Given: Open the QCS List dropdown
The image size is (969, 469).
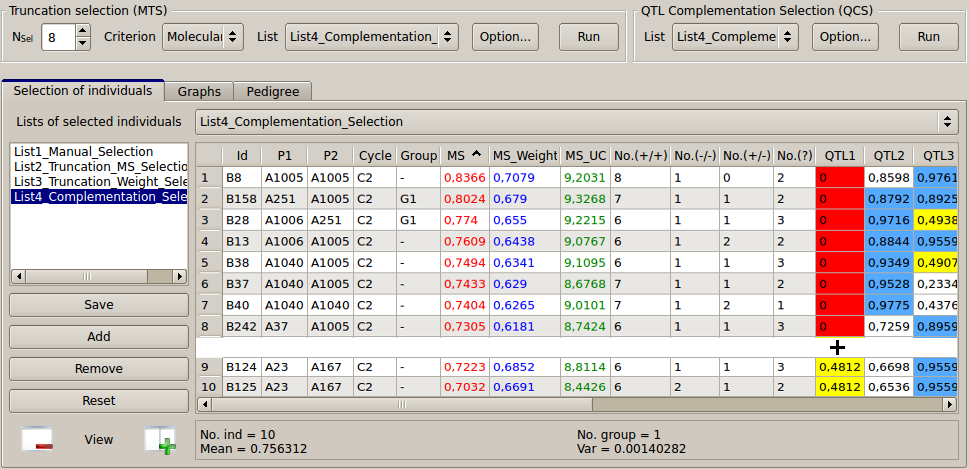Looking at the screenshot, I should [734, 37].
